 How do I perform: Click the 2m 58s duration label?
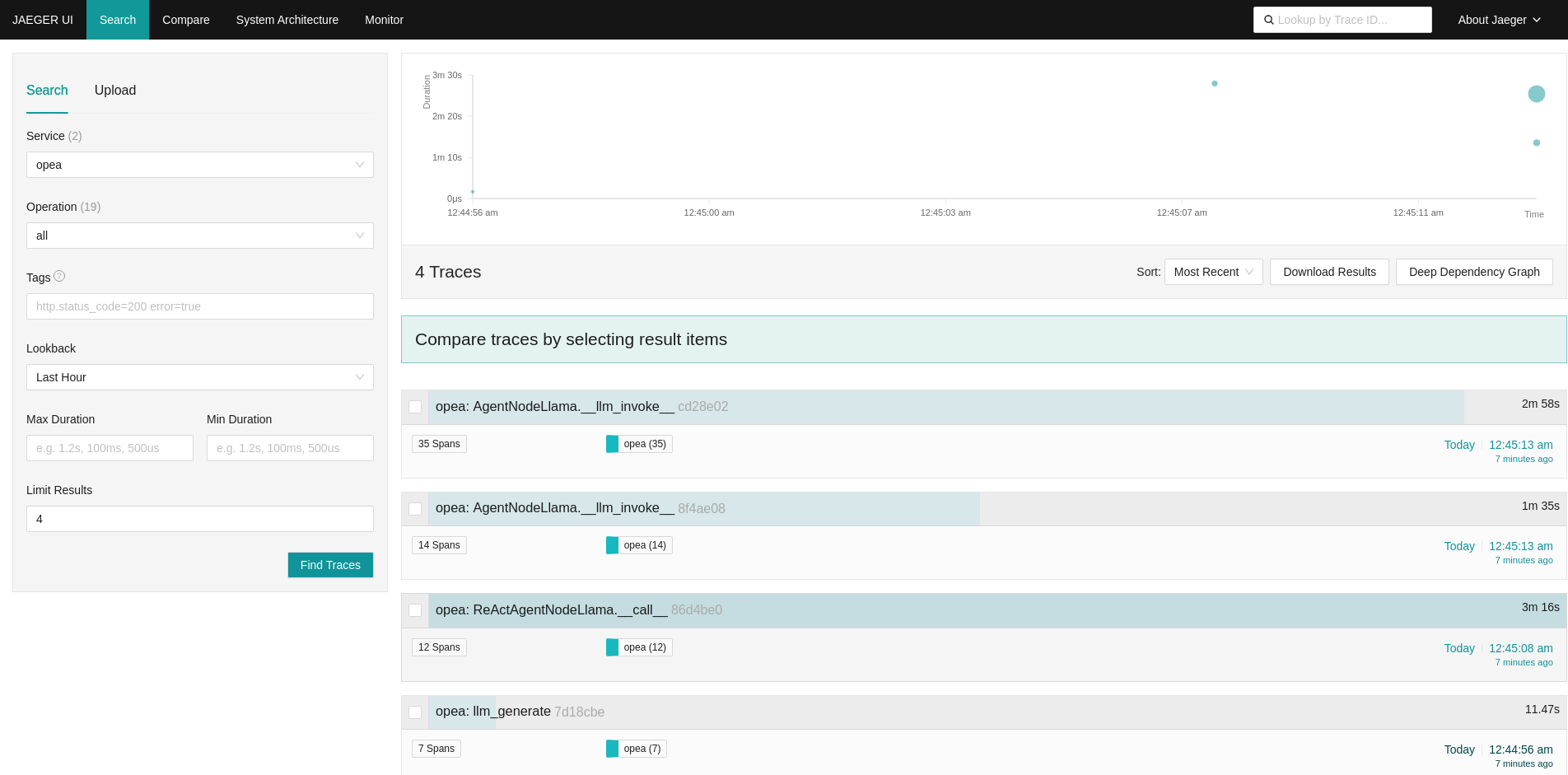pos(1540,404)
